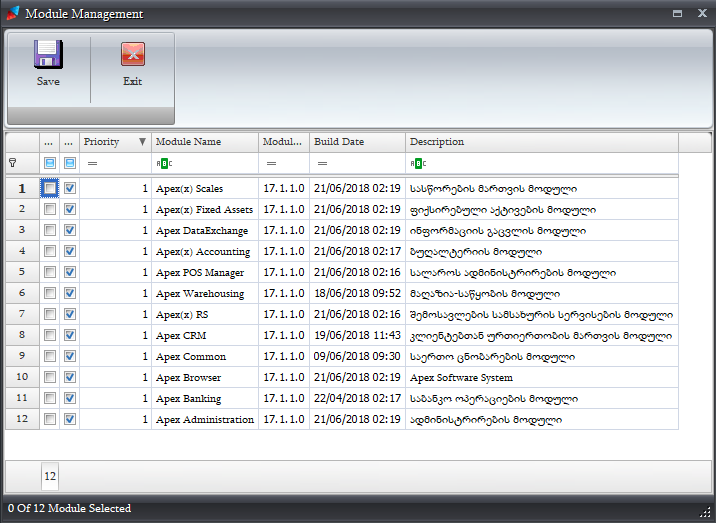Image resolution: width=716 pixels, height=523 pixels.
Task: Check the unchecked box for Apex DataExchange
Action: coord(50,230)
